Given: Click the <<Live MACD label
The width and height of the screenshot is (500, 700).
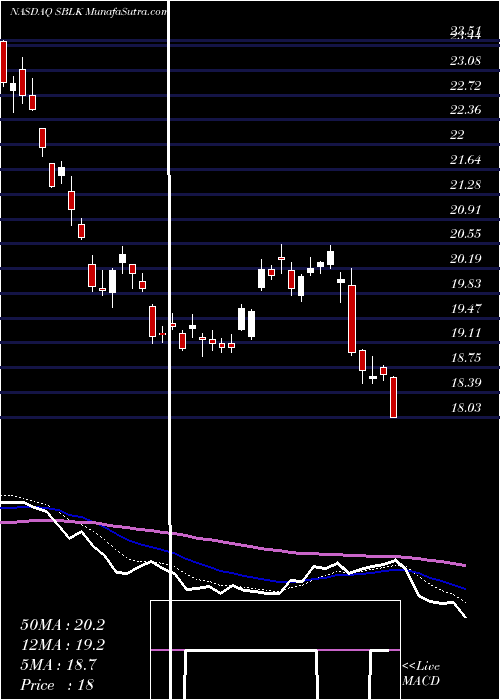Looking at the screenshot, I should [421, 673].
